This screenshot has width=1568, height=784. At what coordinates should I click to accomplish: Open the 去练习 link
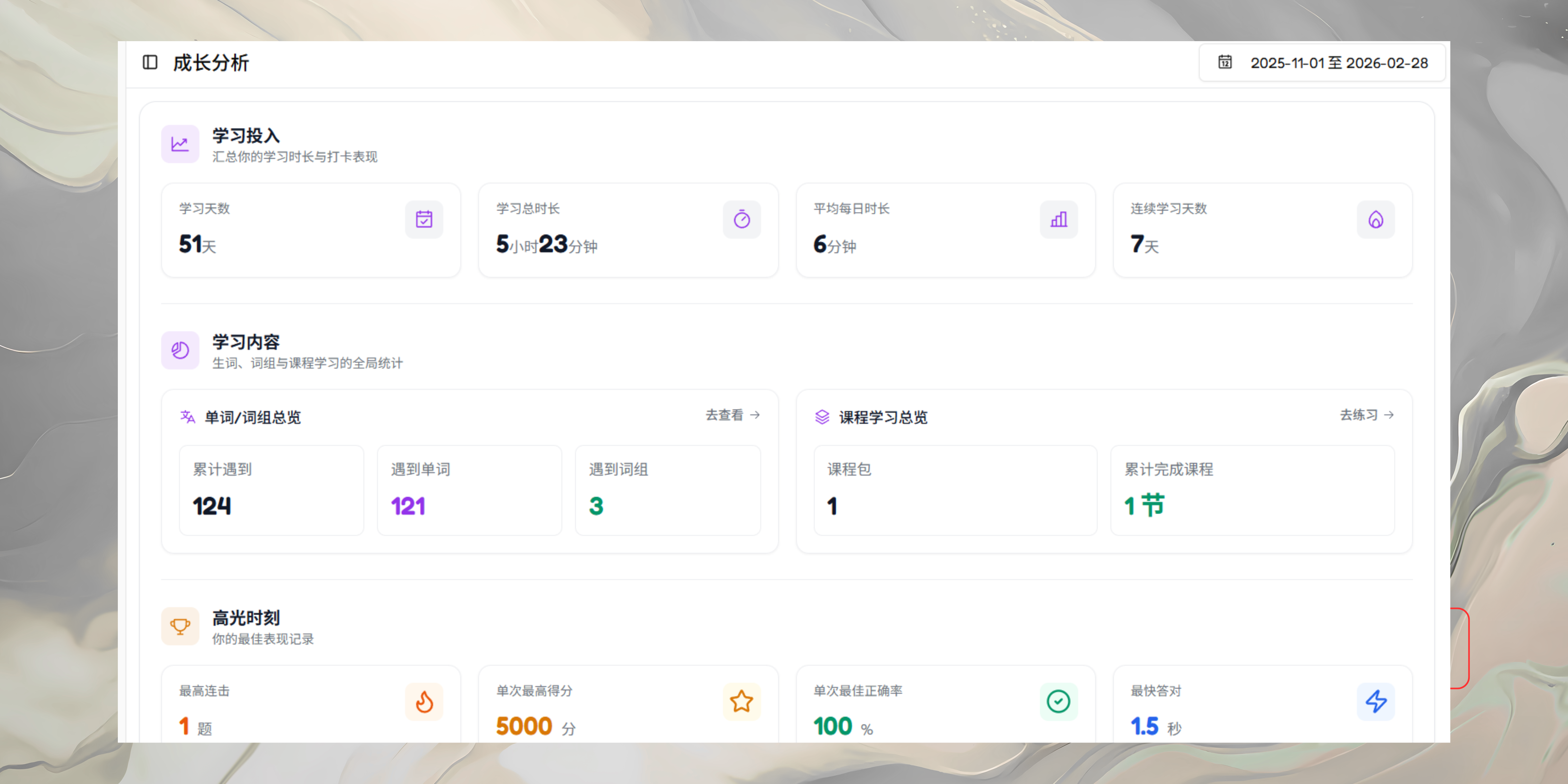(x=1367, y=415)
